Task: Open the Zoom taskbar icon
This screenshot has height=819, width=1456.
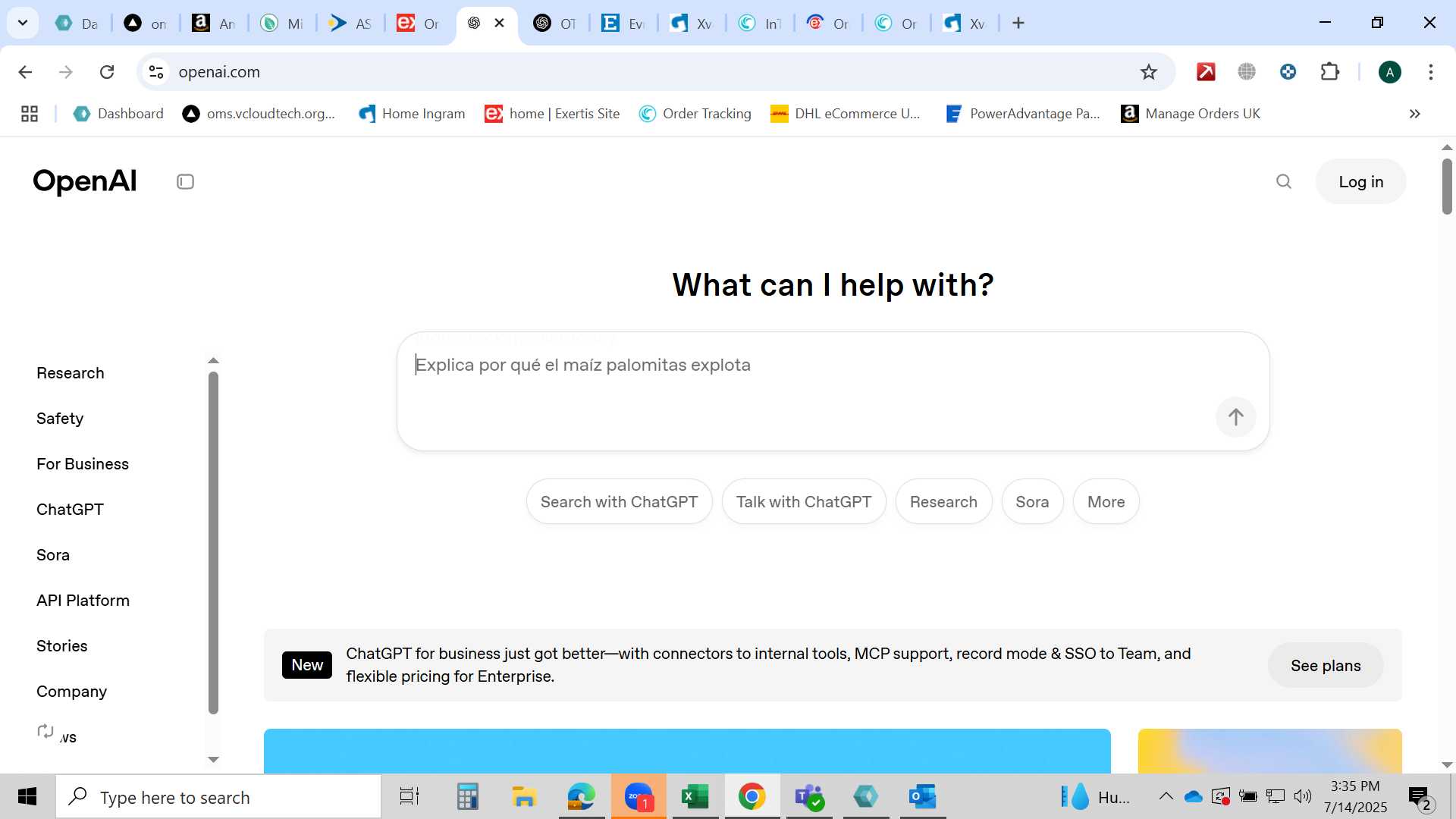Action: (639, 797)
